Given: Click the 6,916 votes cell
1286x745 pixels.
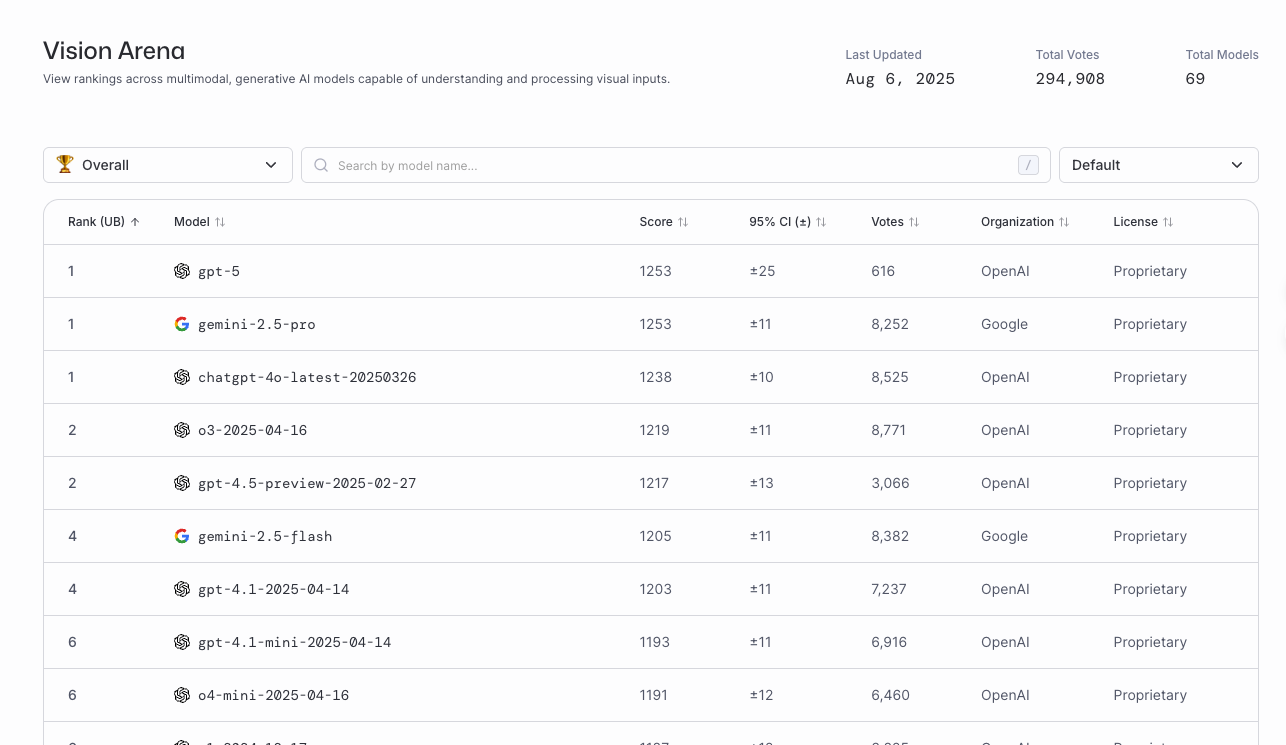Looking at the screenshot, I should coord(889,642).
